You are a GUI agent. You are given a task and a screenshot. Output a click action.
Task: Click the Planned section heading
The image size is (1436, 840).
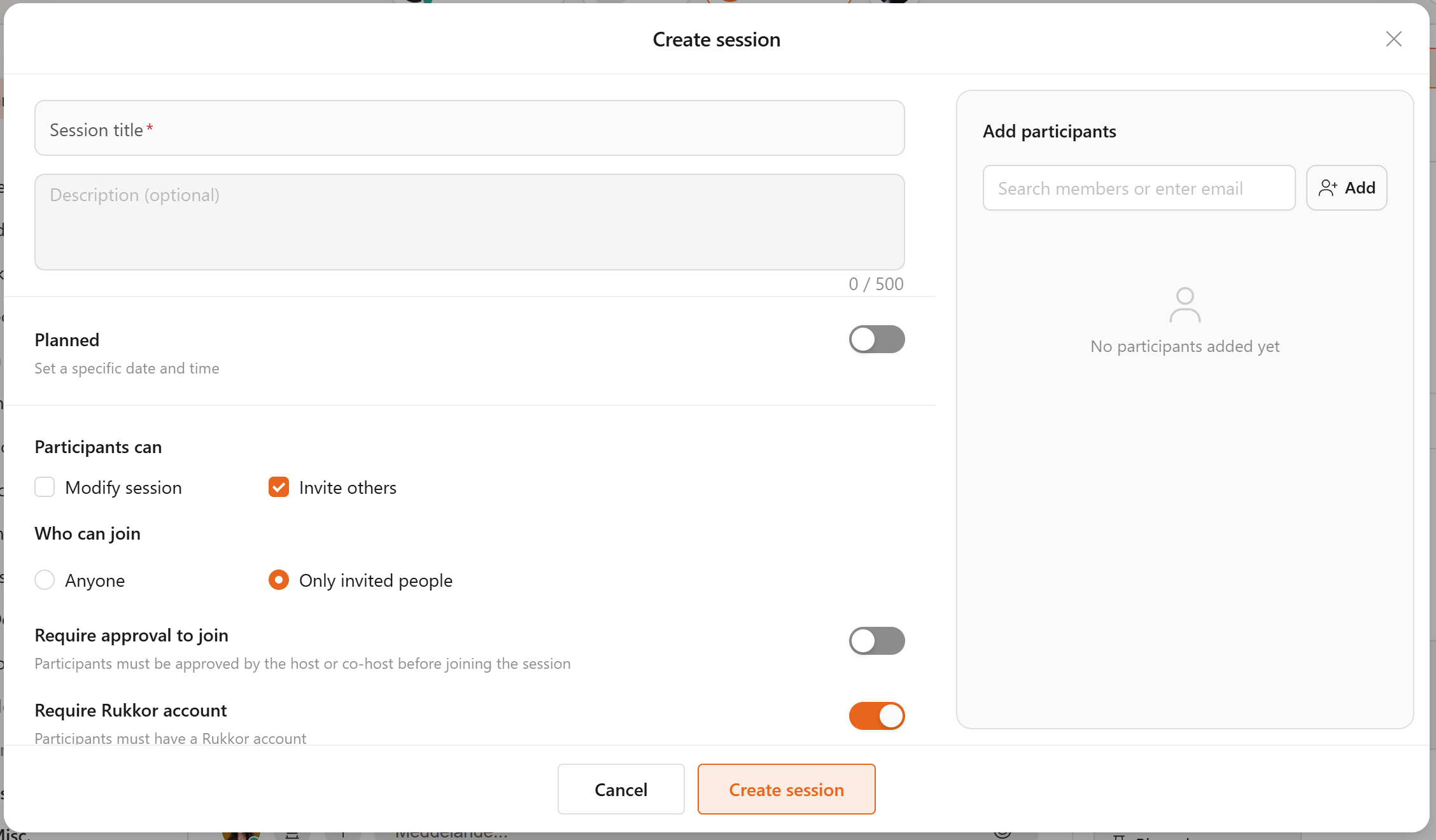(67, 340)
